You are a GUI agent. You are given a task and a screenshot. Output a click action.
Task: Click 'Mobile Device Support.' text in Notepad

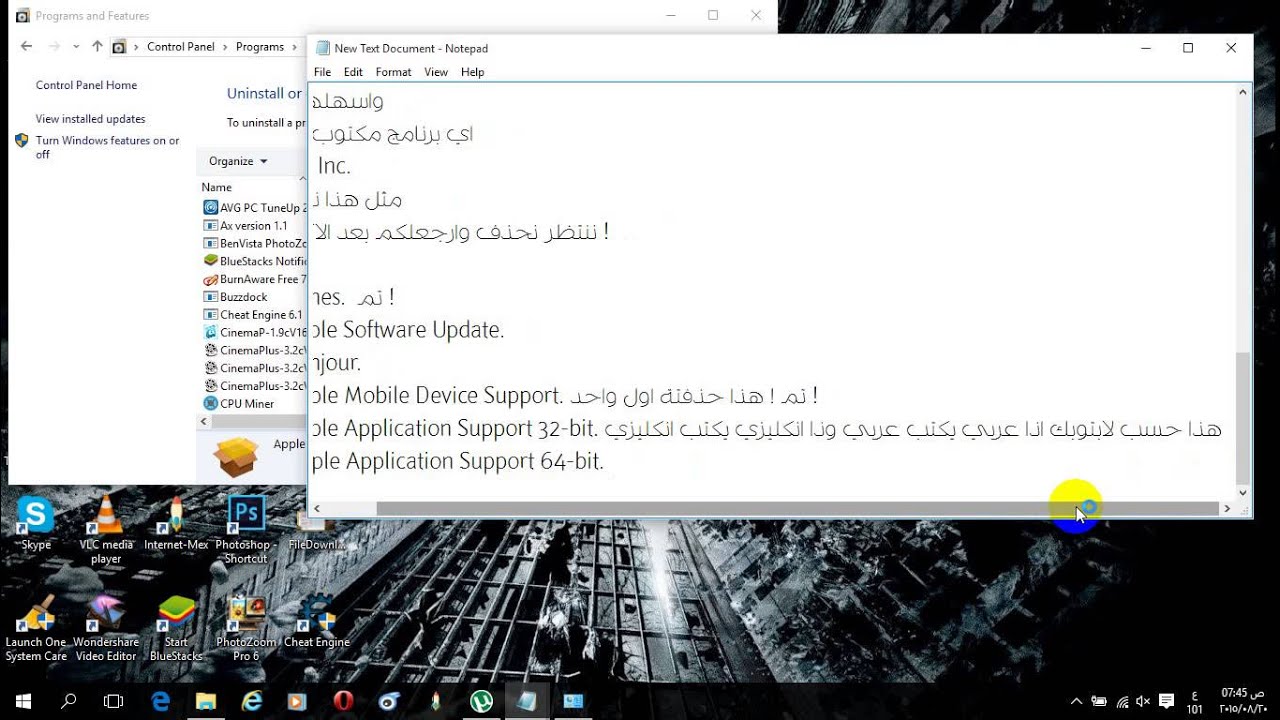coord(454,396)
